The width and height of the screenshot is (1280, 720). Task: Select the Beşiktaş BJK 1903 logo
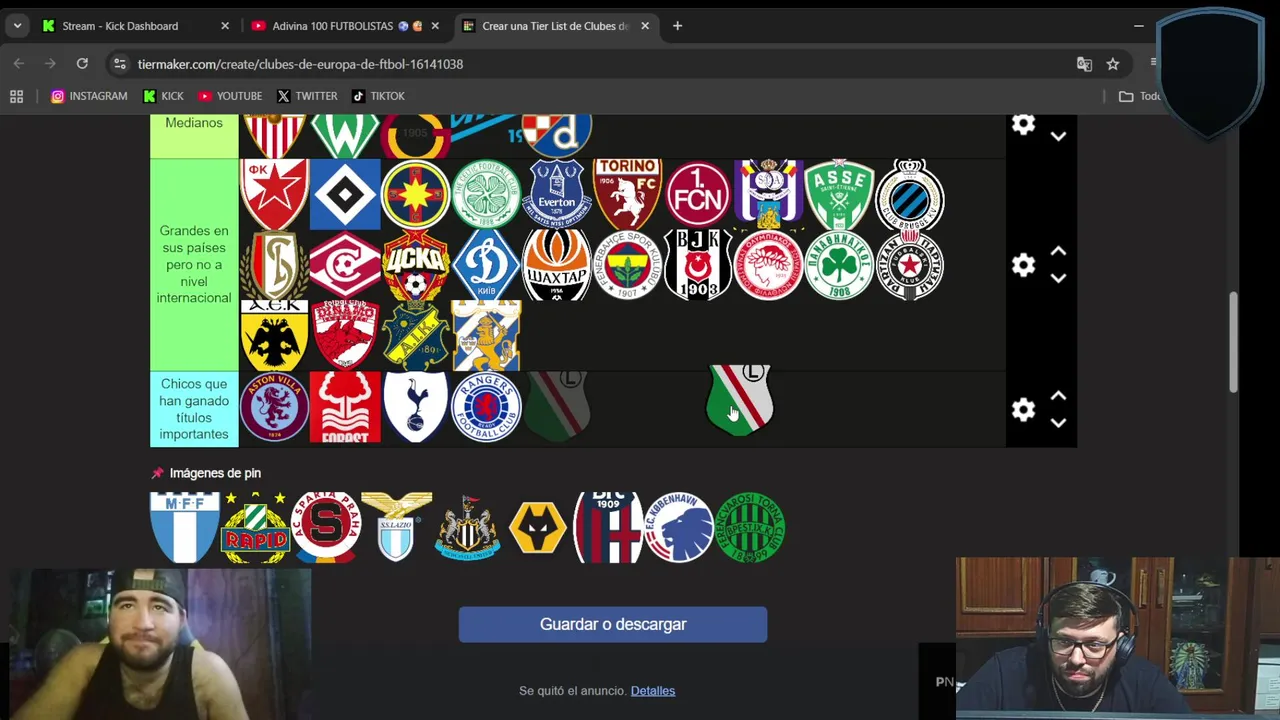point(698,265)
